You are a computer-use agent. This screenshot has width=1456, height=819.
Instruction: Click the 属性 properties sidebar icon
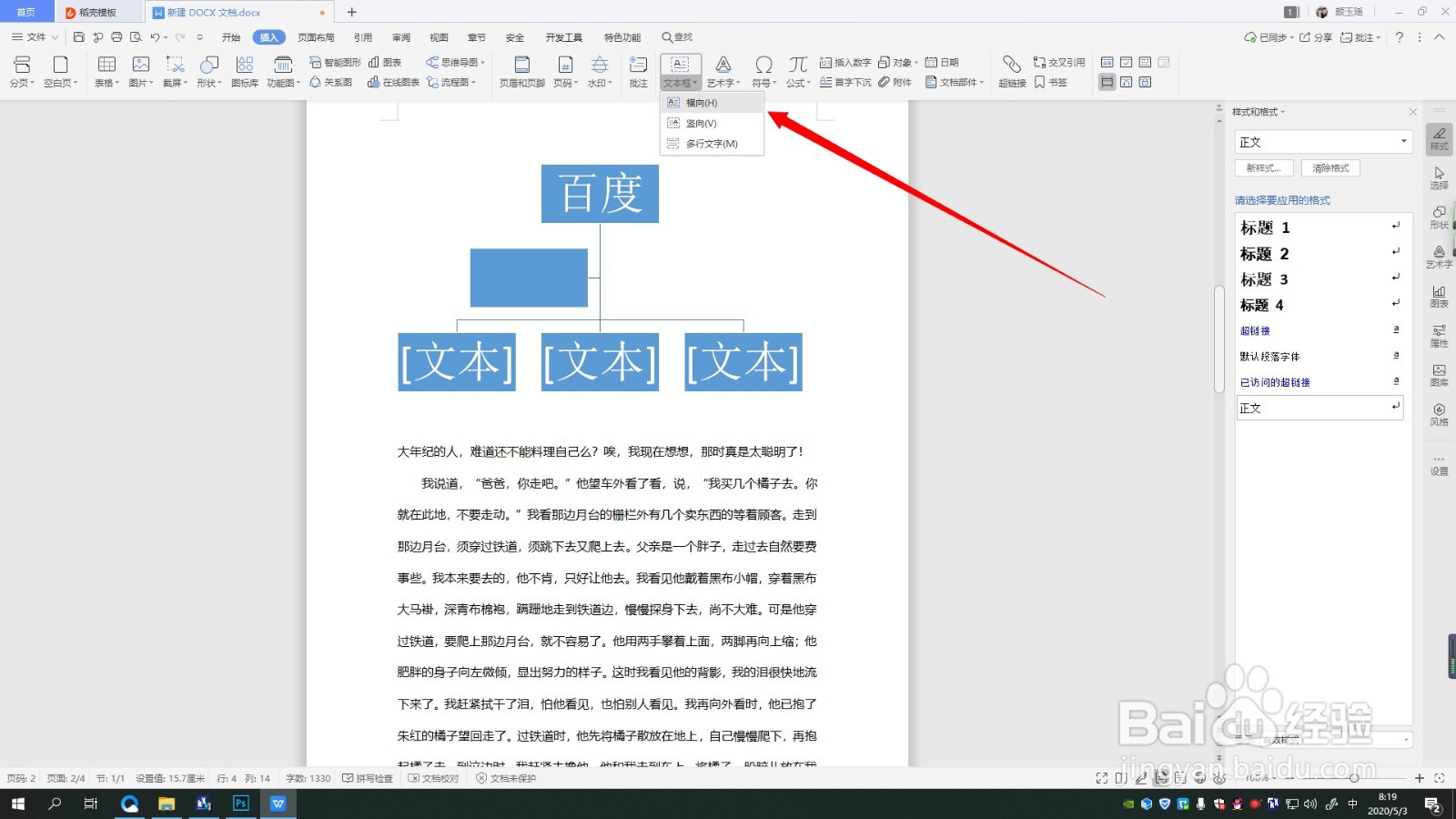pos(1439,336)
